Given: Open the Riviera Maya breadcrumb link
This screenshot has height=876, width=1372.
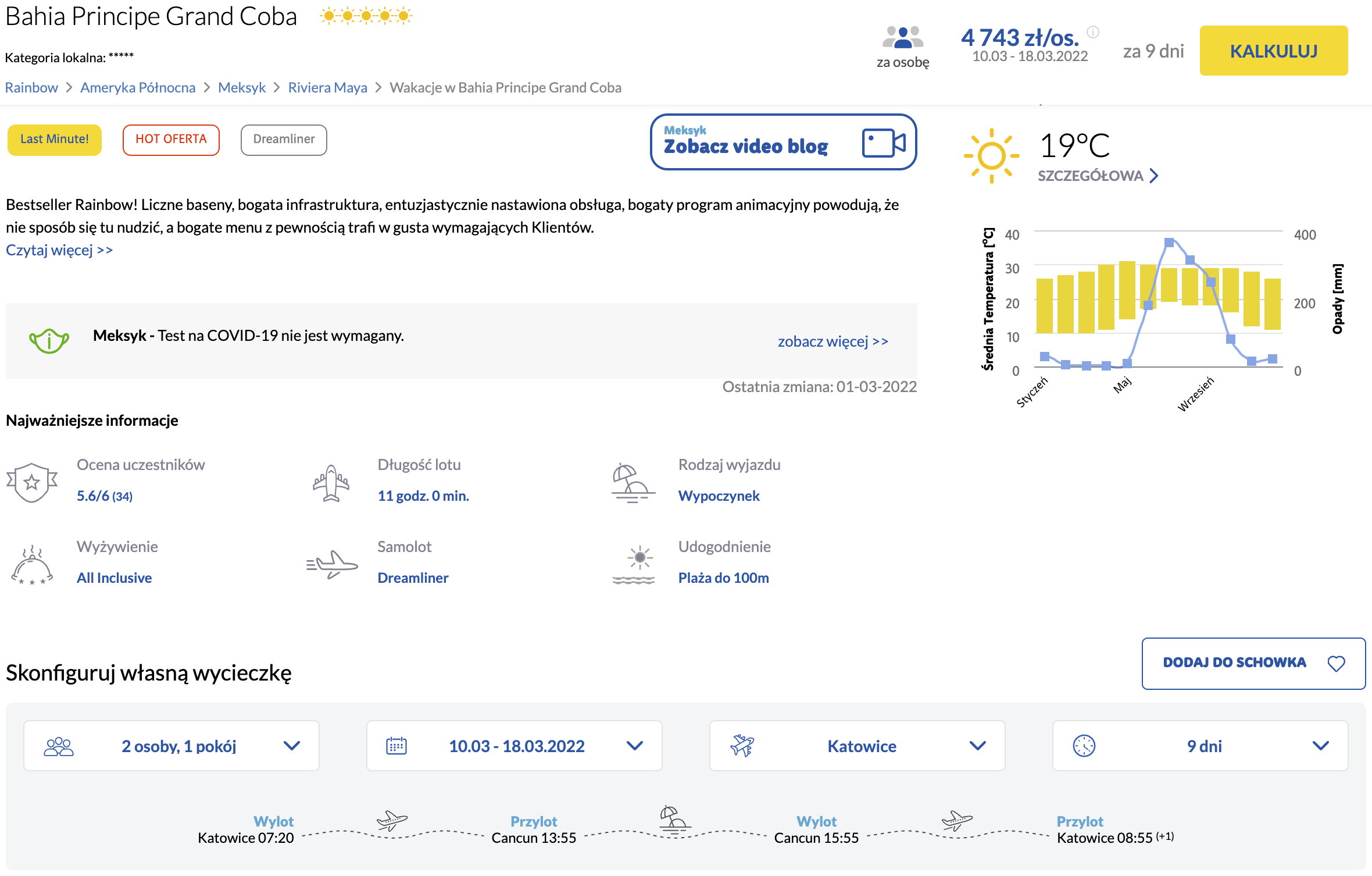Looking at the screenshot, I should pos(328,87).
